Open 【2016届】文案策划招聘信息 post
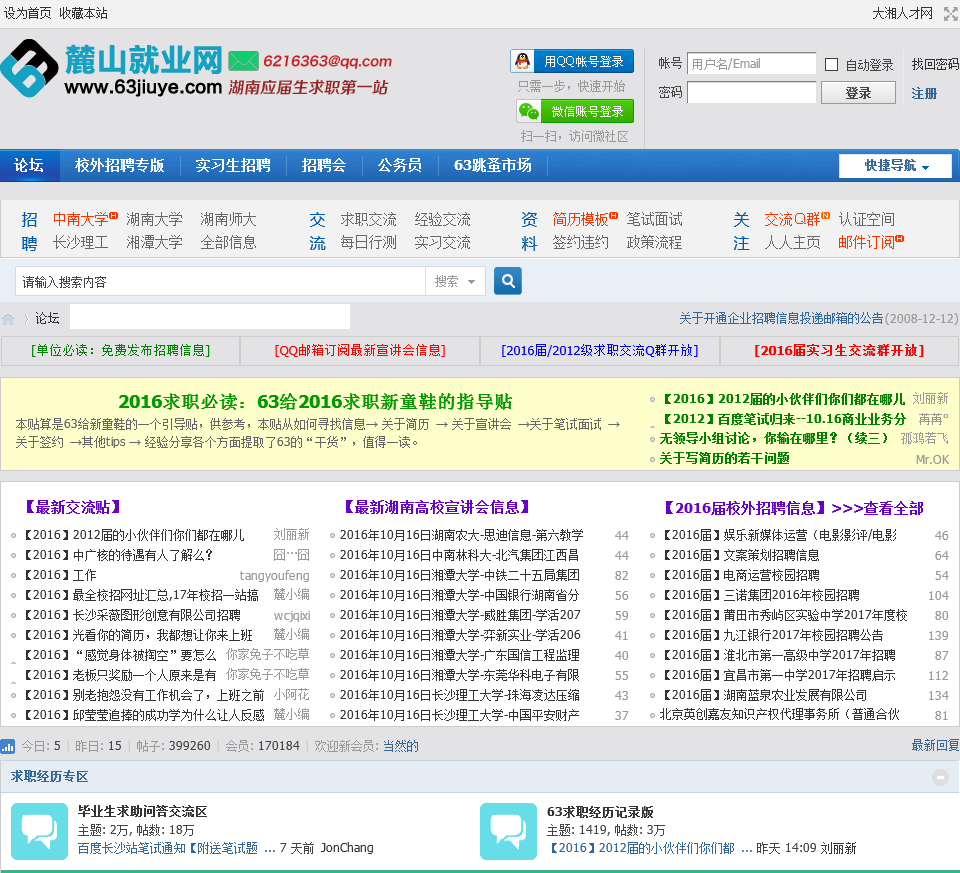This screenshot has width=960, height=873. [x=740, y=555]
